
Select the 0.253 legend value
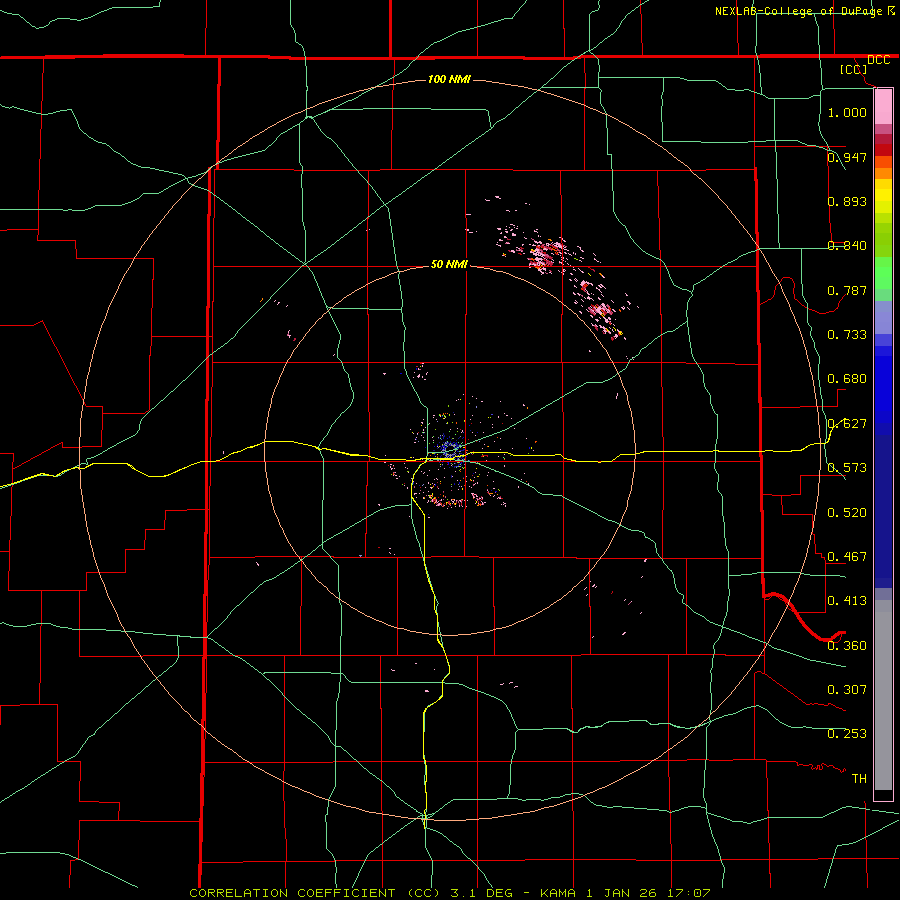(847, 734)
